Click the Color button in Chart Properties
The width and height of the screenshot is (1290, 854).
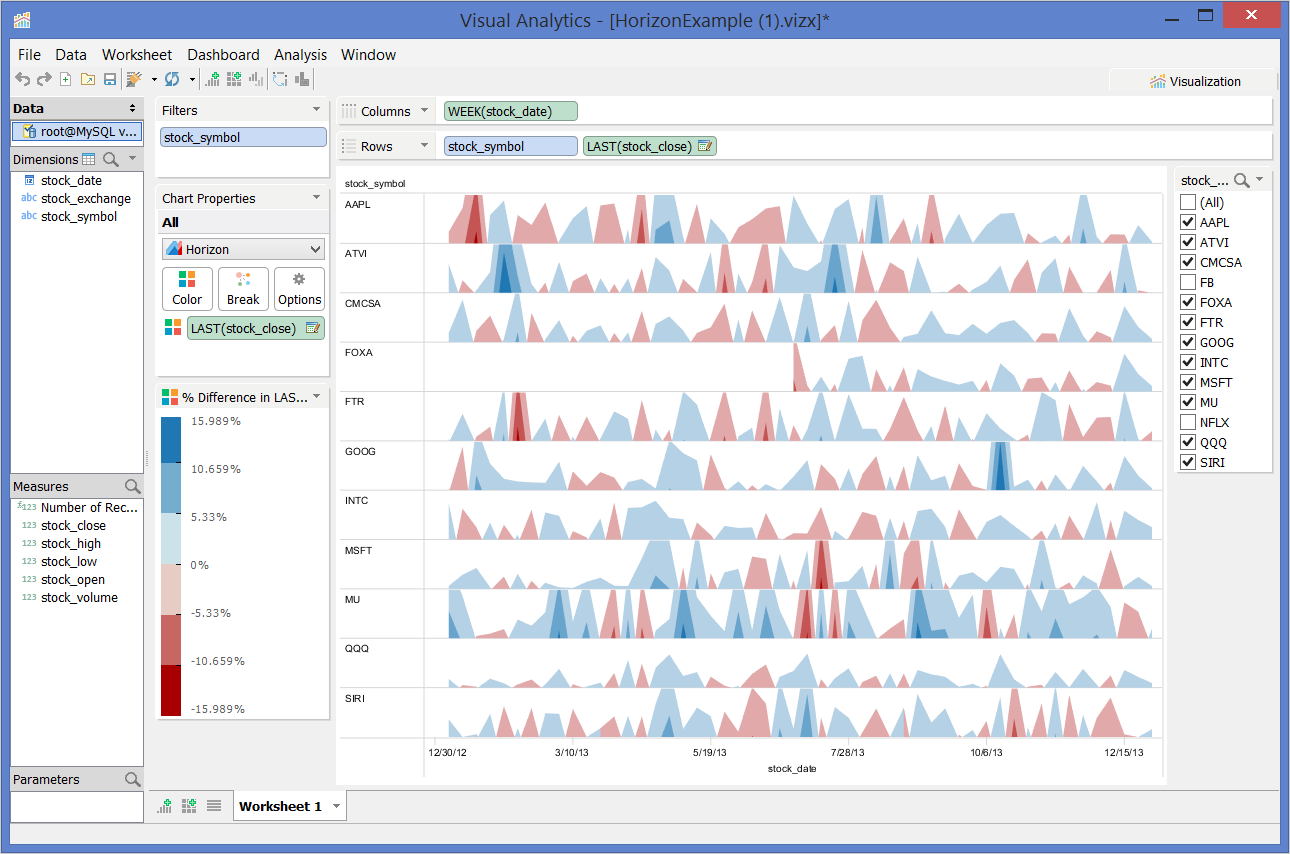[187, 289]
